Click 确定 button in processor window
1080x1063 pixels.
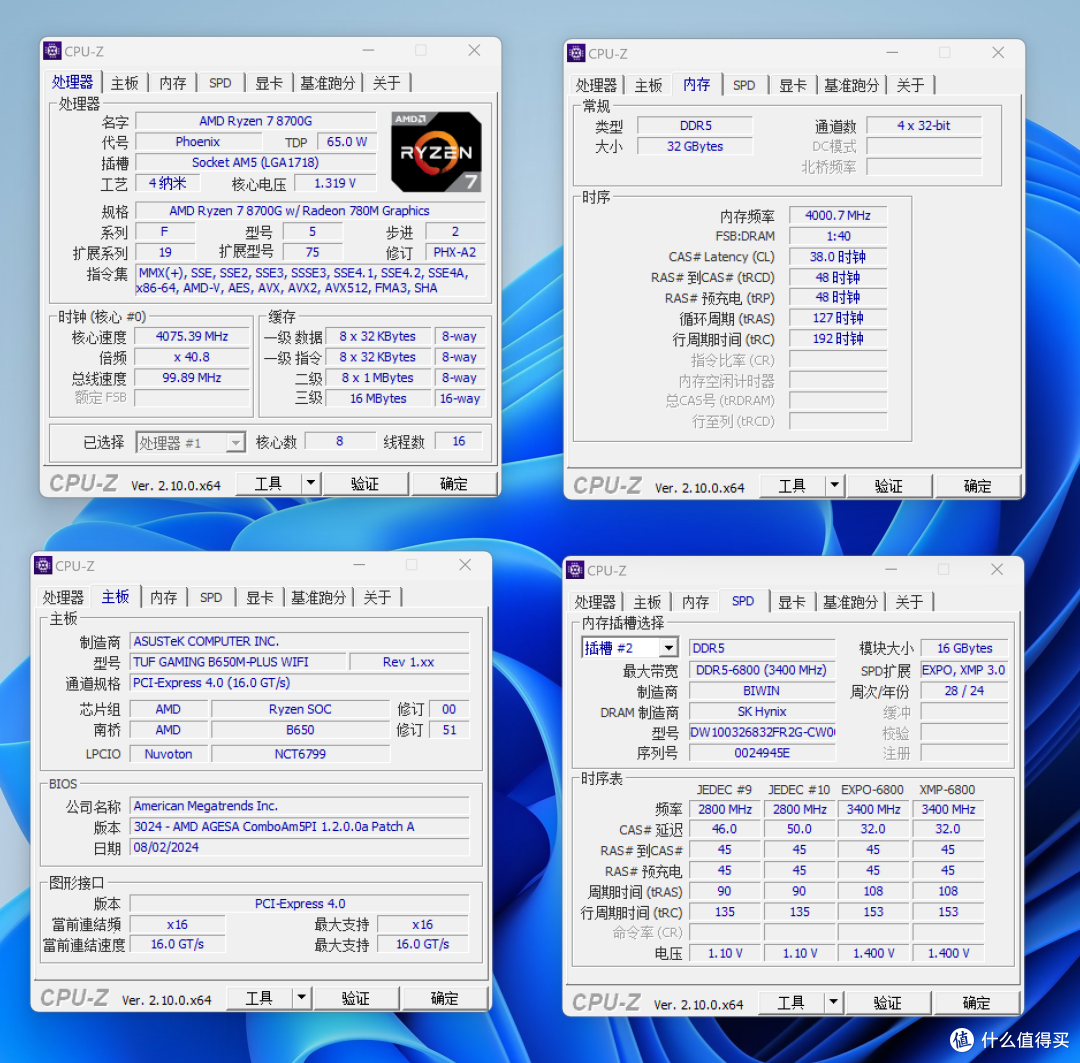[454, 484]
